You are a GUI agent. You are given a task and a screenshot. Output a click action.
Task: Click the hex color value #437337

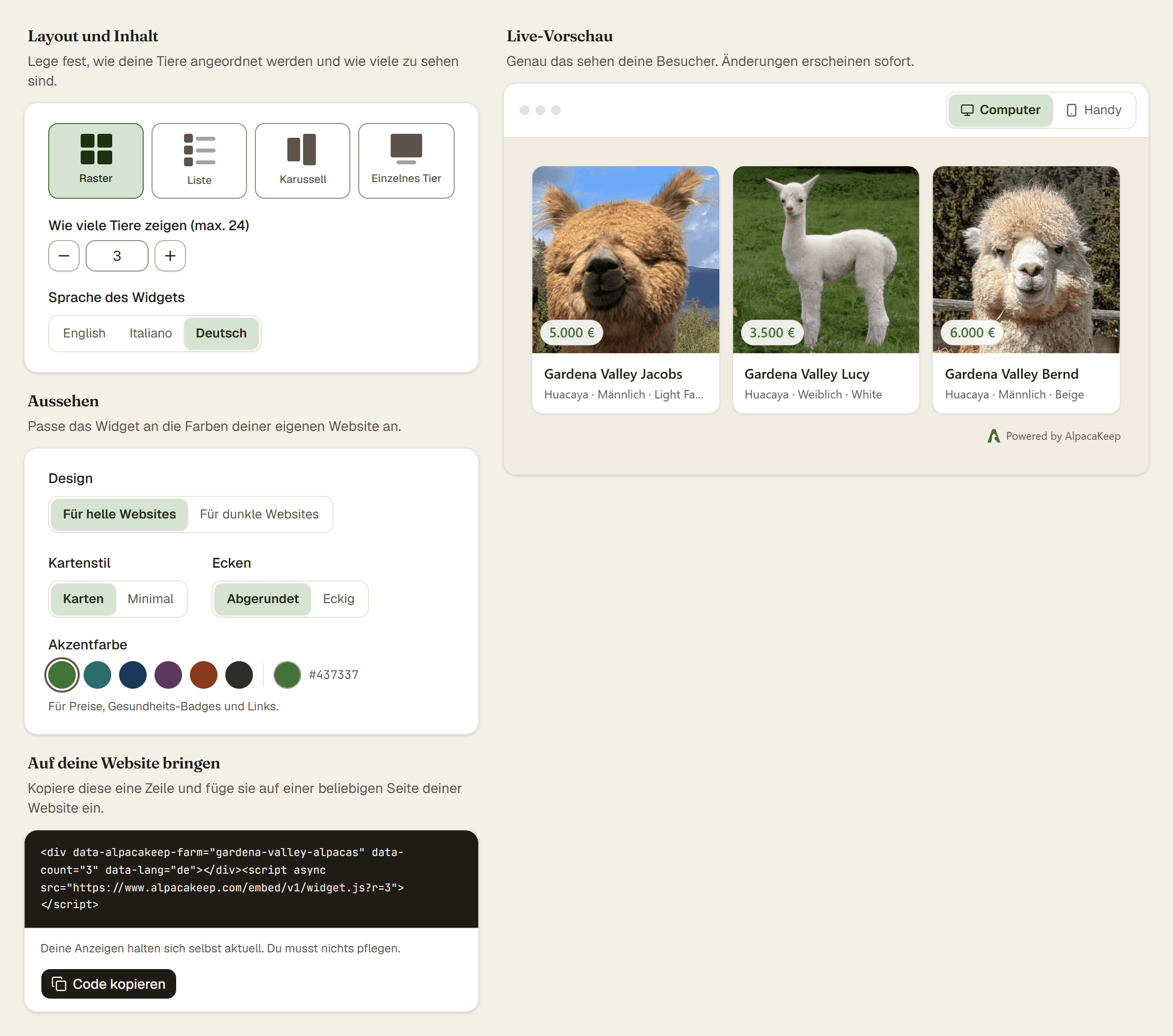point(334,674)
